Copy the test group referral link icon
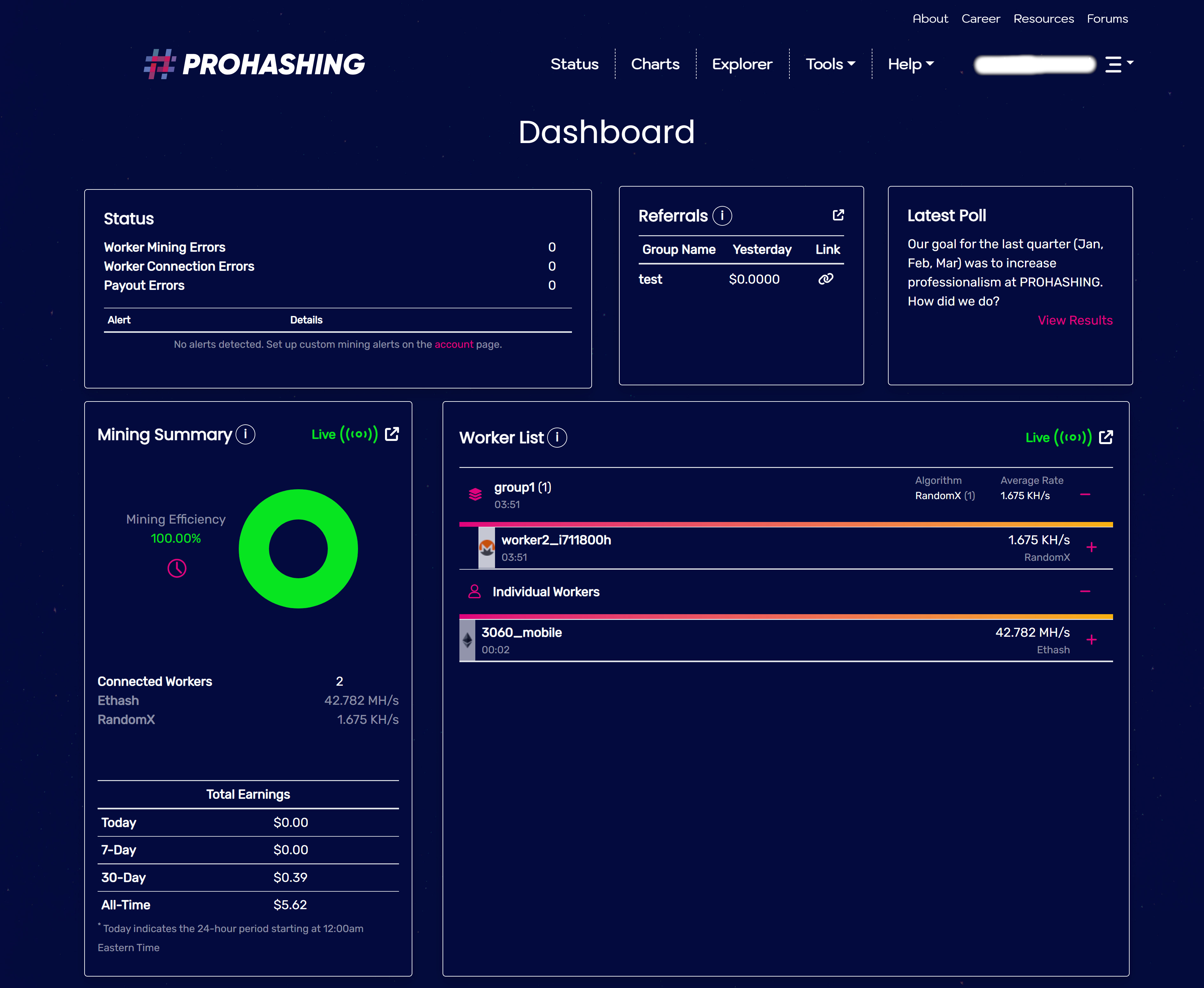 825,279
